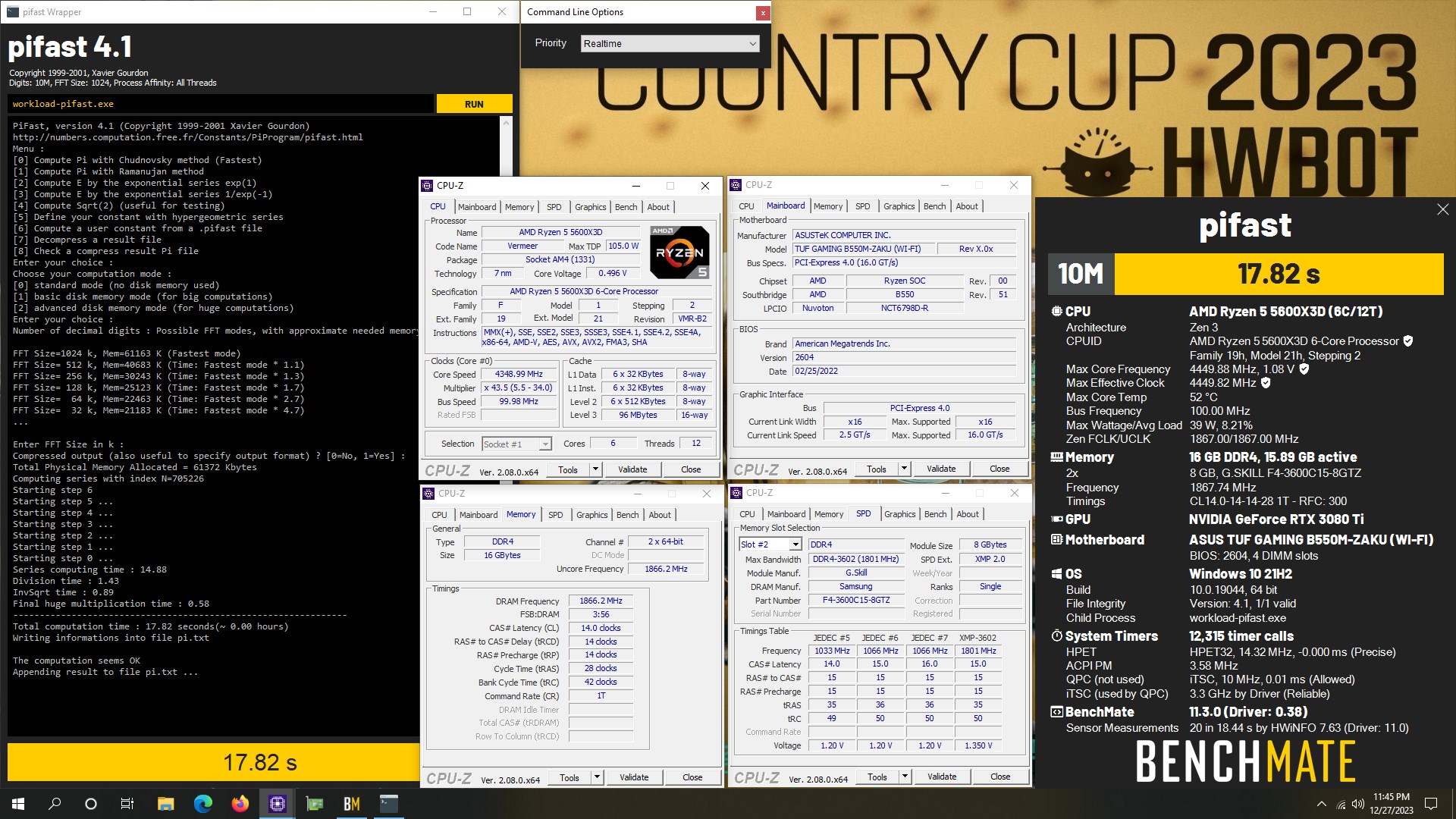1456x819 pixels.
Task: Click the Max Bandwidth DDR4-3602 (1801 MHz) field
Action: 856,559
